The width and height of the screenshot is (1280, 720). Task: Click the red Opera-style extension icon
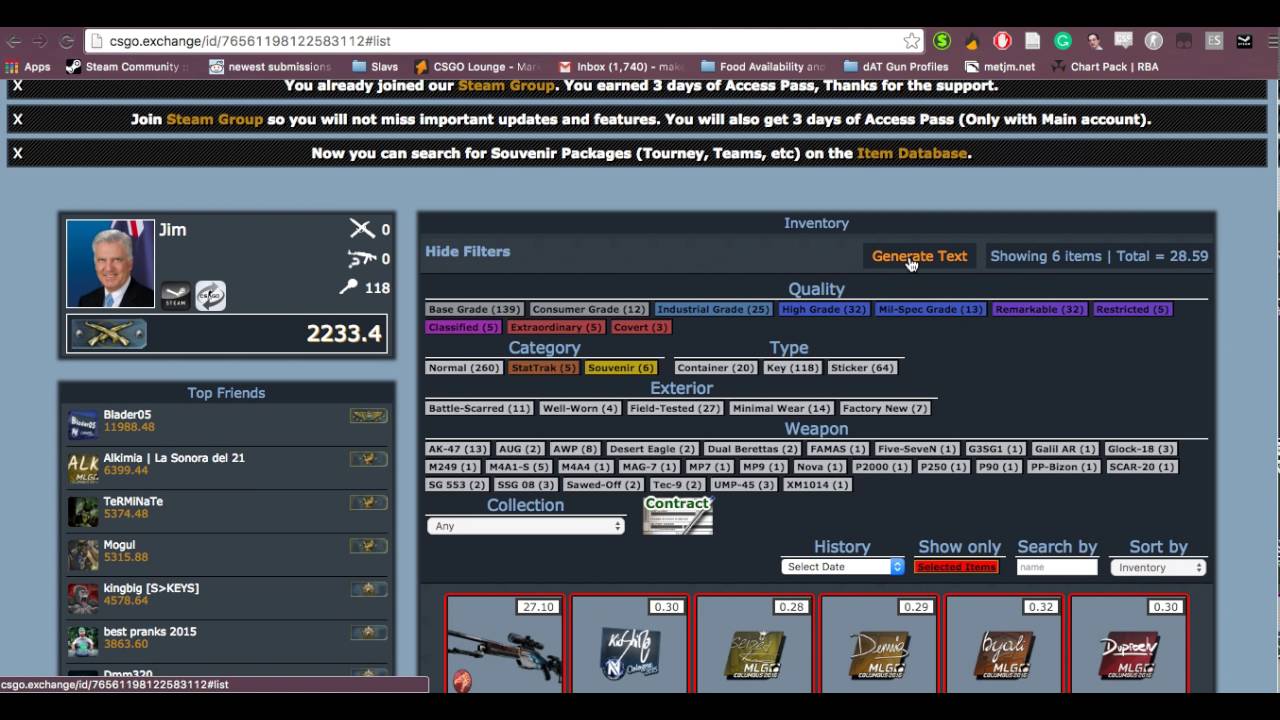pos(1002,41)
